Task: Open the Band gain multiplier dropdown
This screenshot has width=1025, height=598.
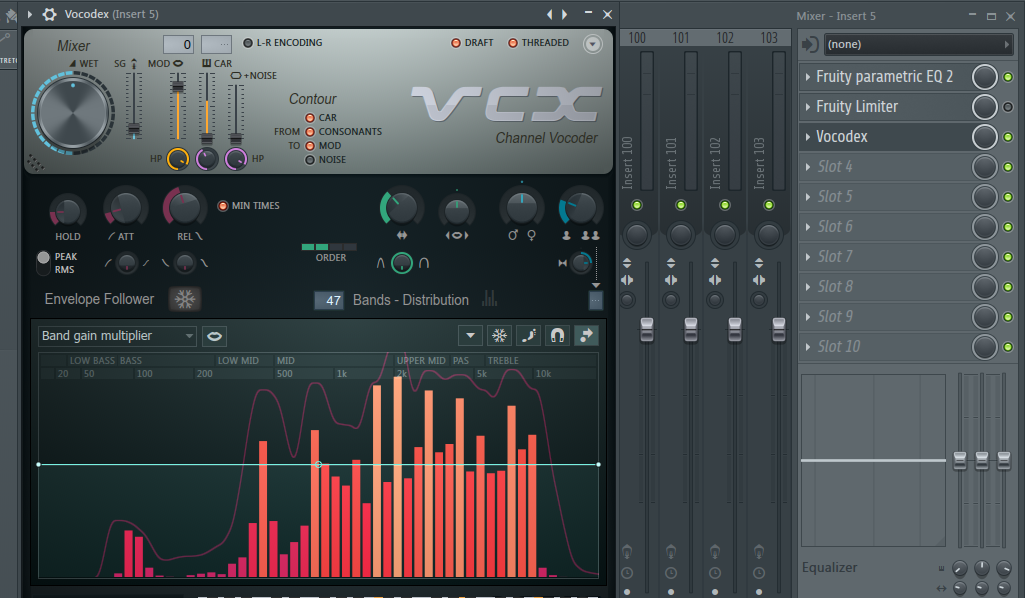Action: point(117,336)
